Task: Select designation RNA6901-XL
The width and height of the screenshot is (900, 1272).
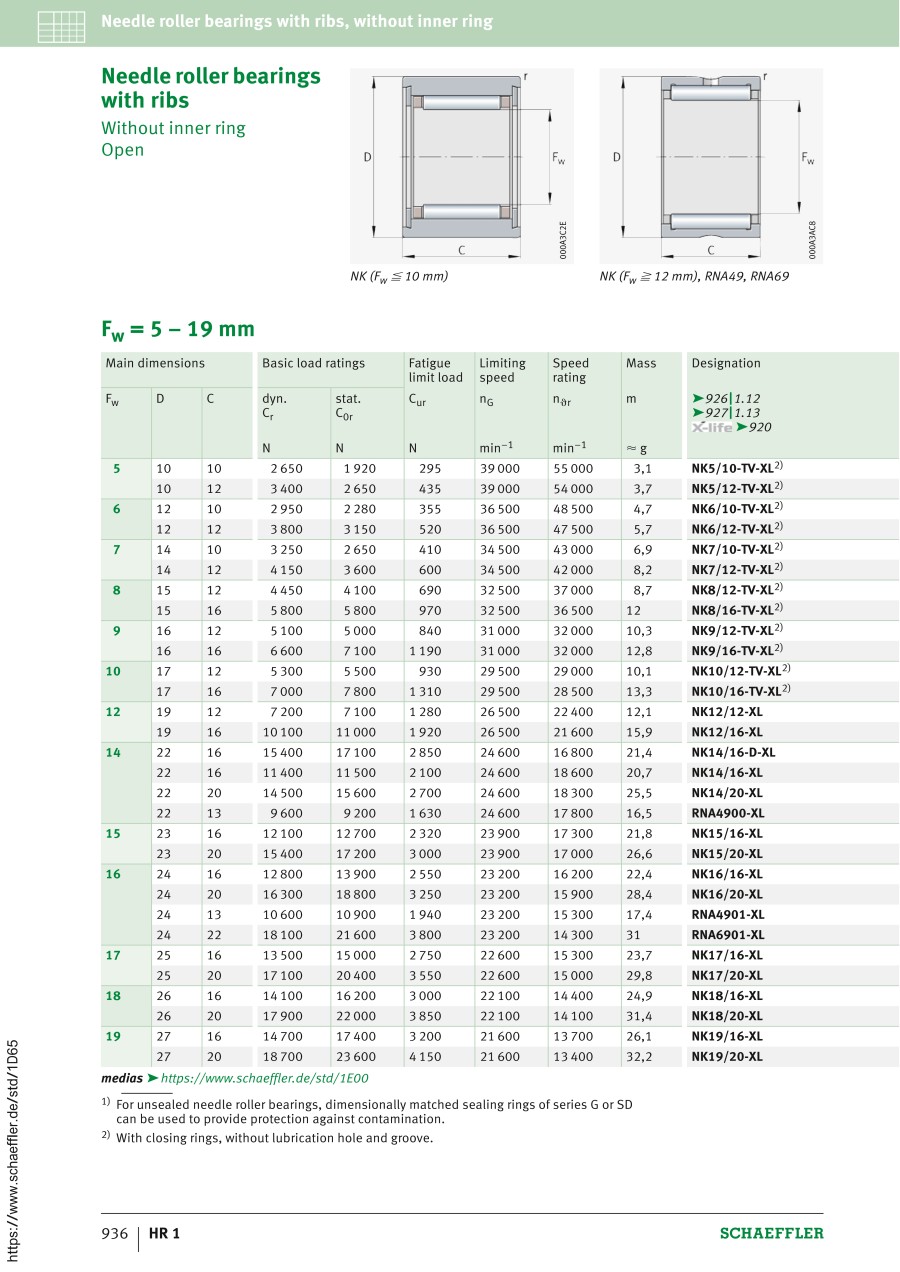Action: coord(728,935)
